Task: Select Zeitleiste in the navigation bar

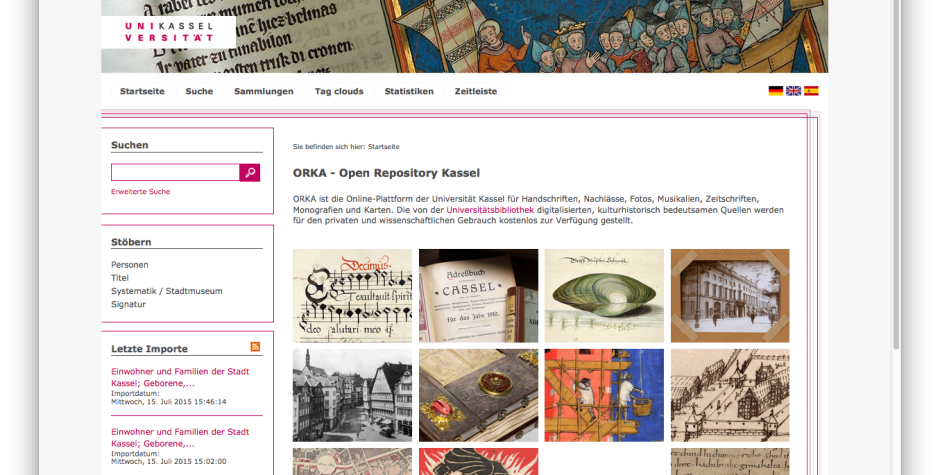Action: (475, 91)
